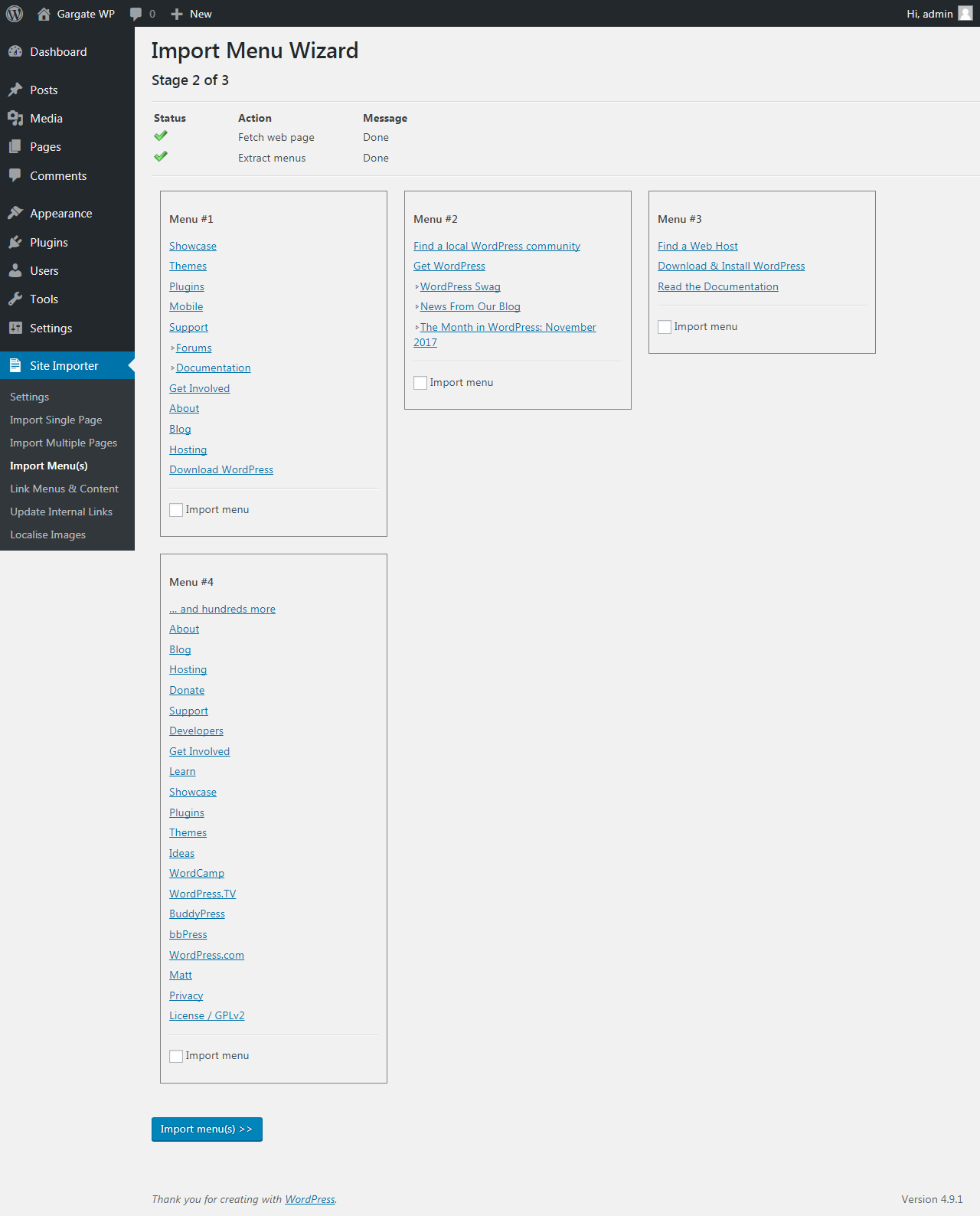This screenshot has width=980, height=1216.
Task: Click the Appearance paintbrush icon
Action: [x=15, y=213]
